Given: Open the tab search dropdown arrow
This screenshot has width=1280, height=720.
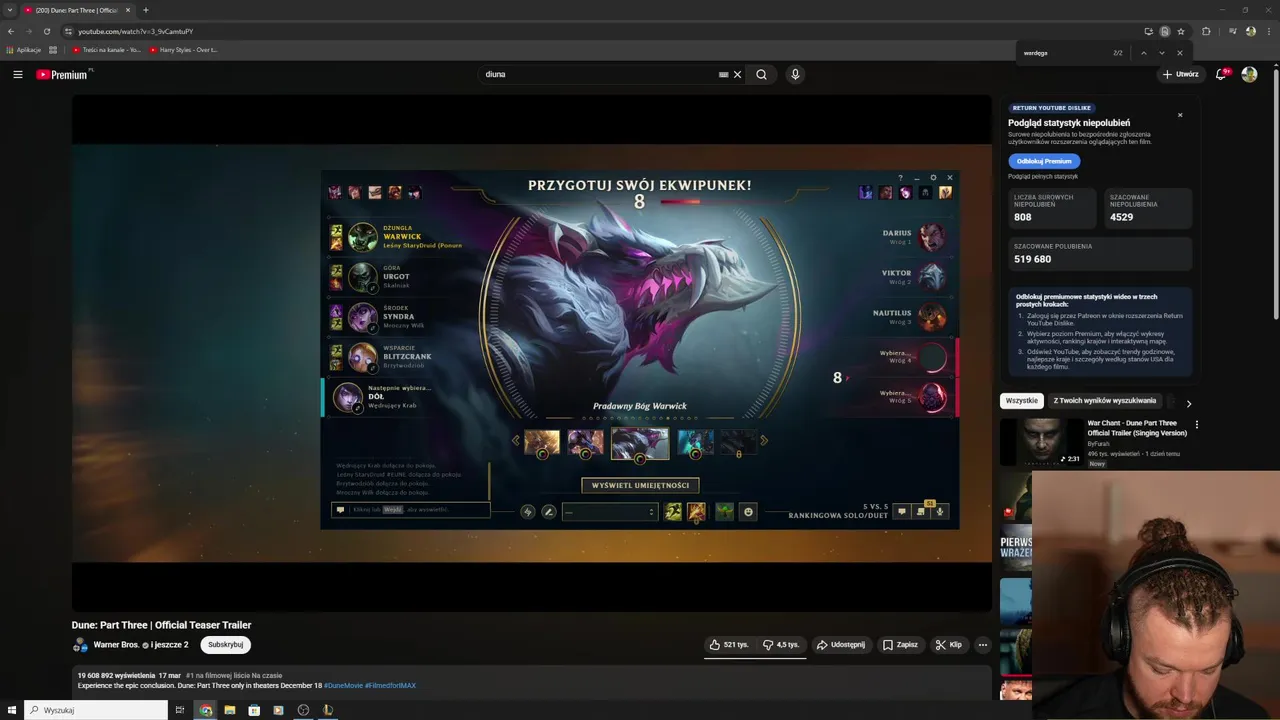Looking at the screenshot, I should click(x=10, y=10).
